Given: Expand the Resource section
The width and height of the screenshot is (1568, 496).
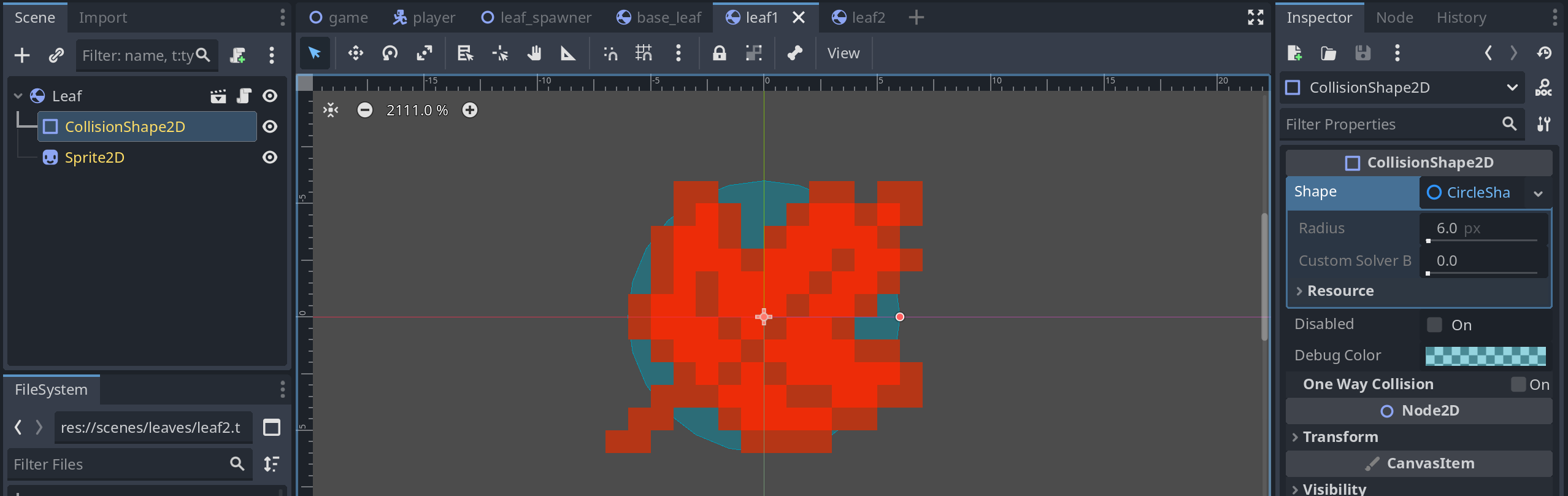Looking at the screenshot, I should [x=1340, y=291].
